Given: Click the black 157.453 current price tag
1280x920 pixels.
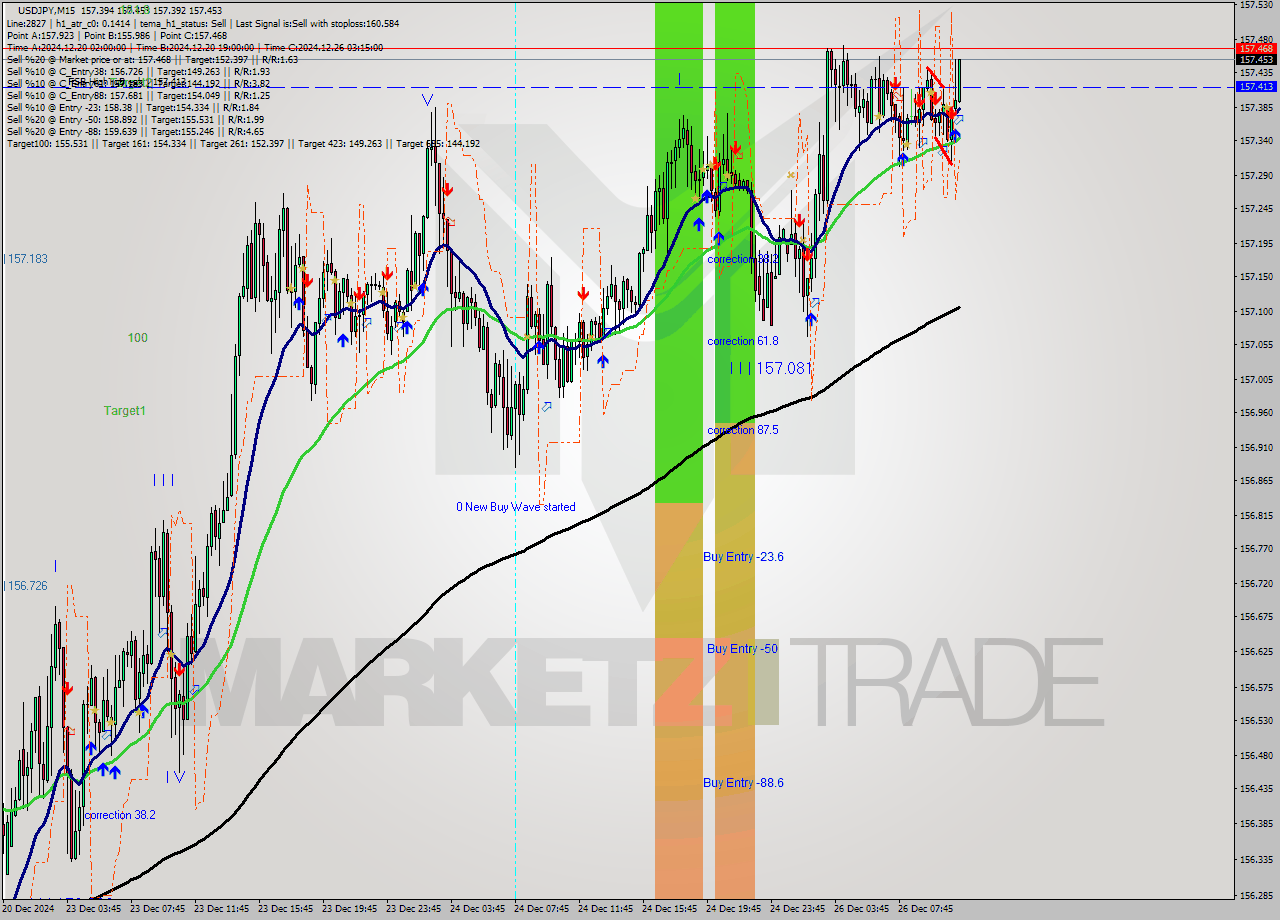Looking at the screenshot, I should click(1256, 59).
